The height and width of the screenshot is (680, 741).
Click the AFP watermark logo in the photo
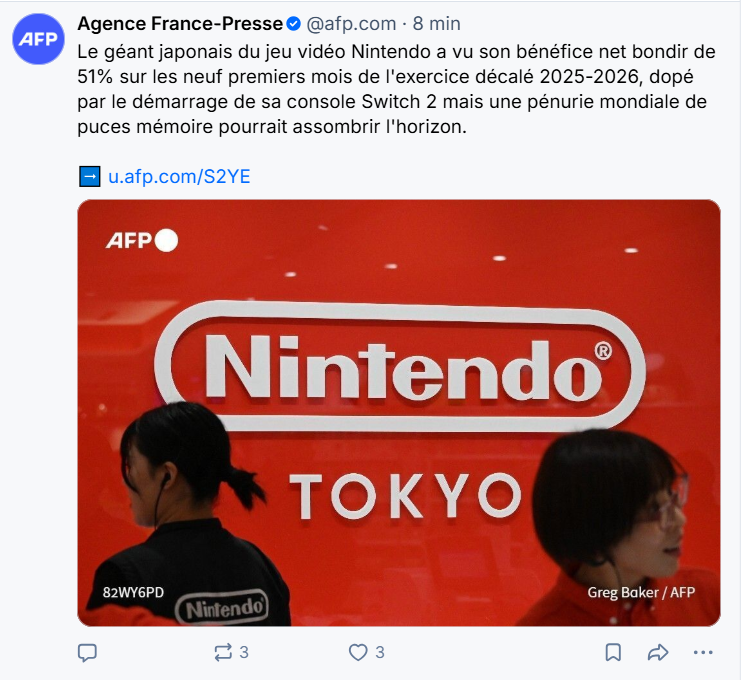point(142,241)
